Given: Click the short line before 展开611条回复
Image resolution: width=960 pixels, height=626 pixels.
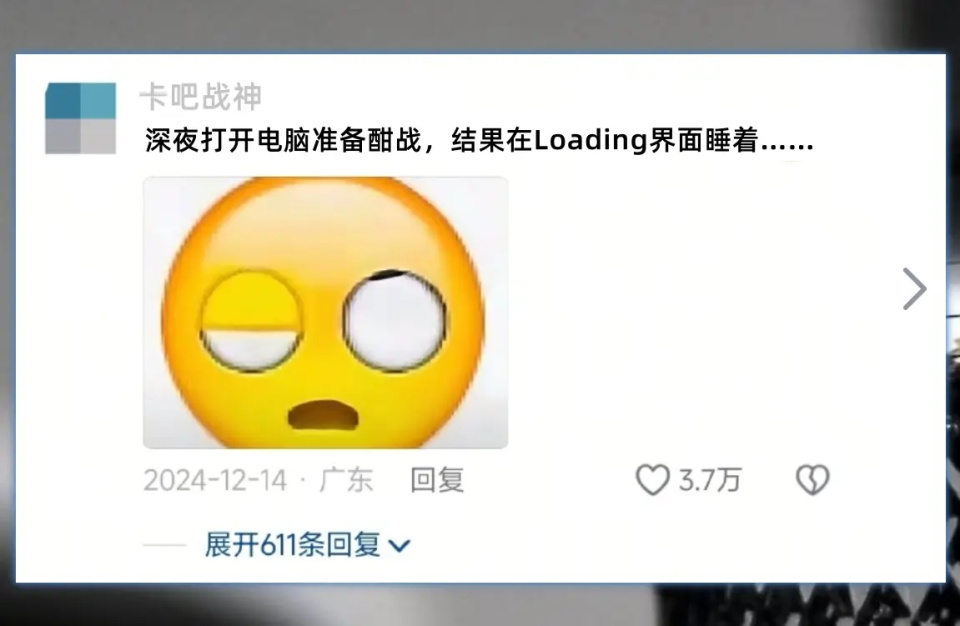Looking at the screenshot, I should 165,545.
